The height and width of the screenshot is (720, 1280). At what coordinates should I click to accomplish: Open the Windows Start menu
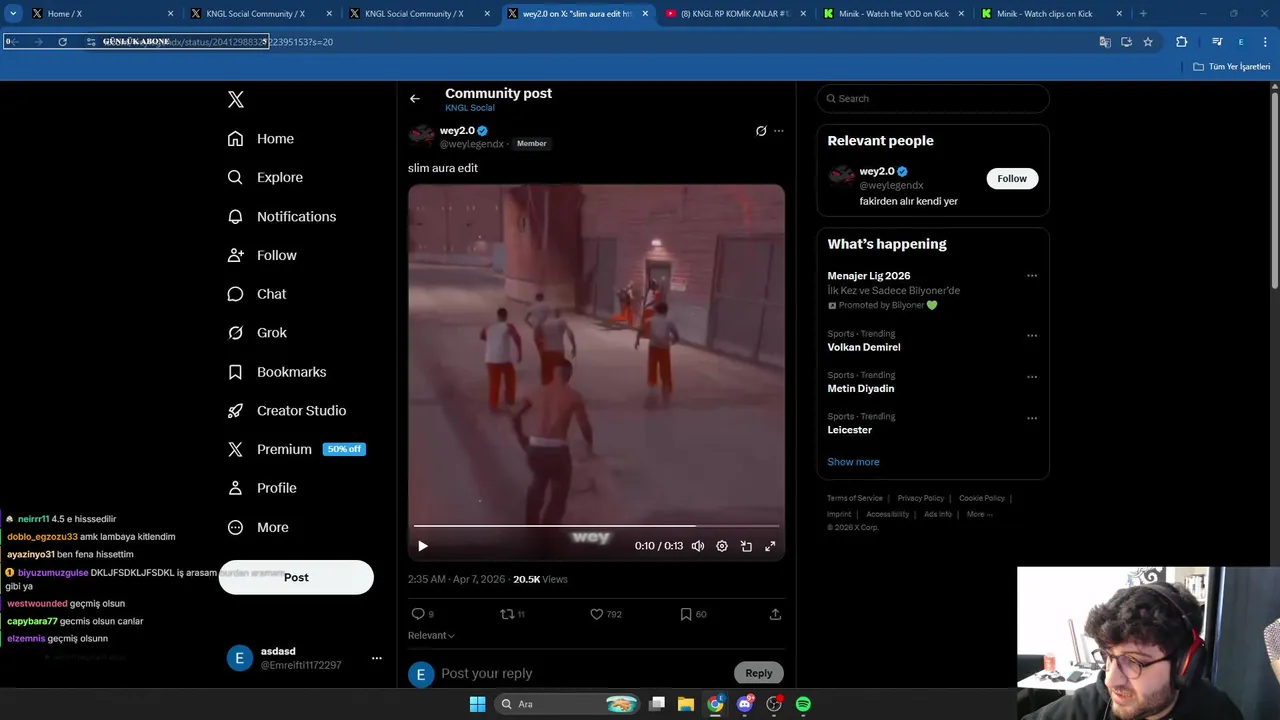coord(477,704)
